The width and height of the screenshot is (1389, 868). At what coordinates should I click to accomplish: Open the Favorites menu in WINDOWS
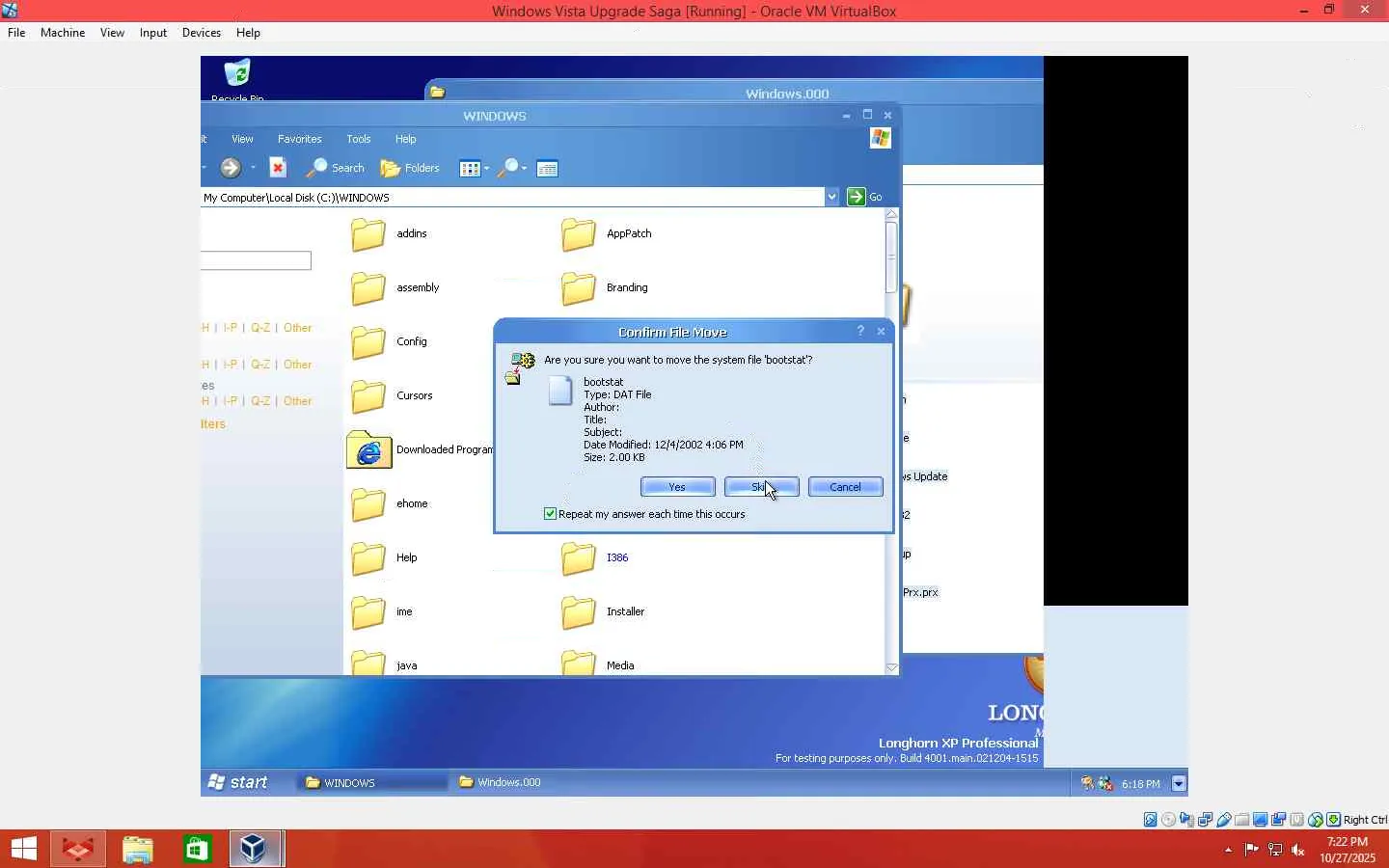[x=300, y=139]
